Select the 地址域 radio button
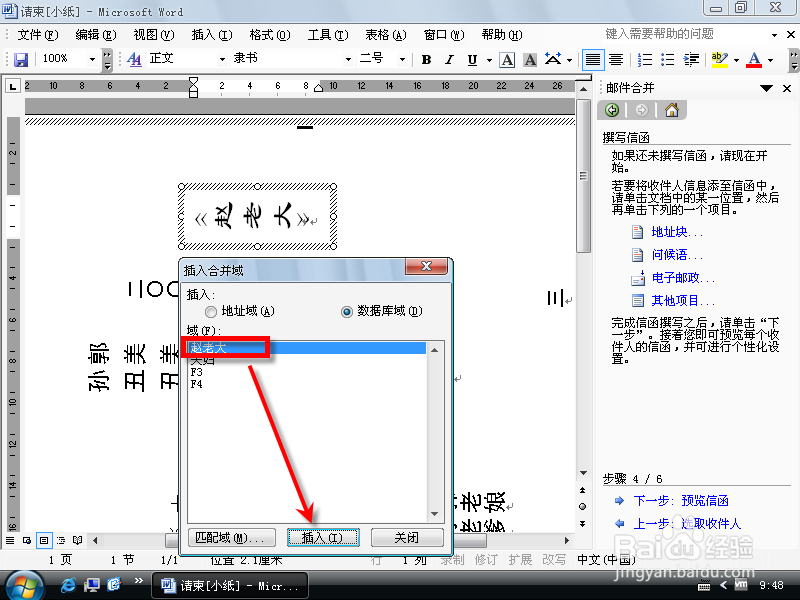 210,311
